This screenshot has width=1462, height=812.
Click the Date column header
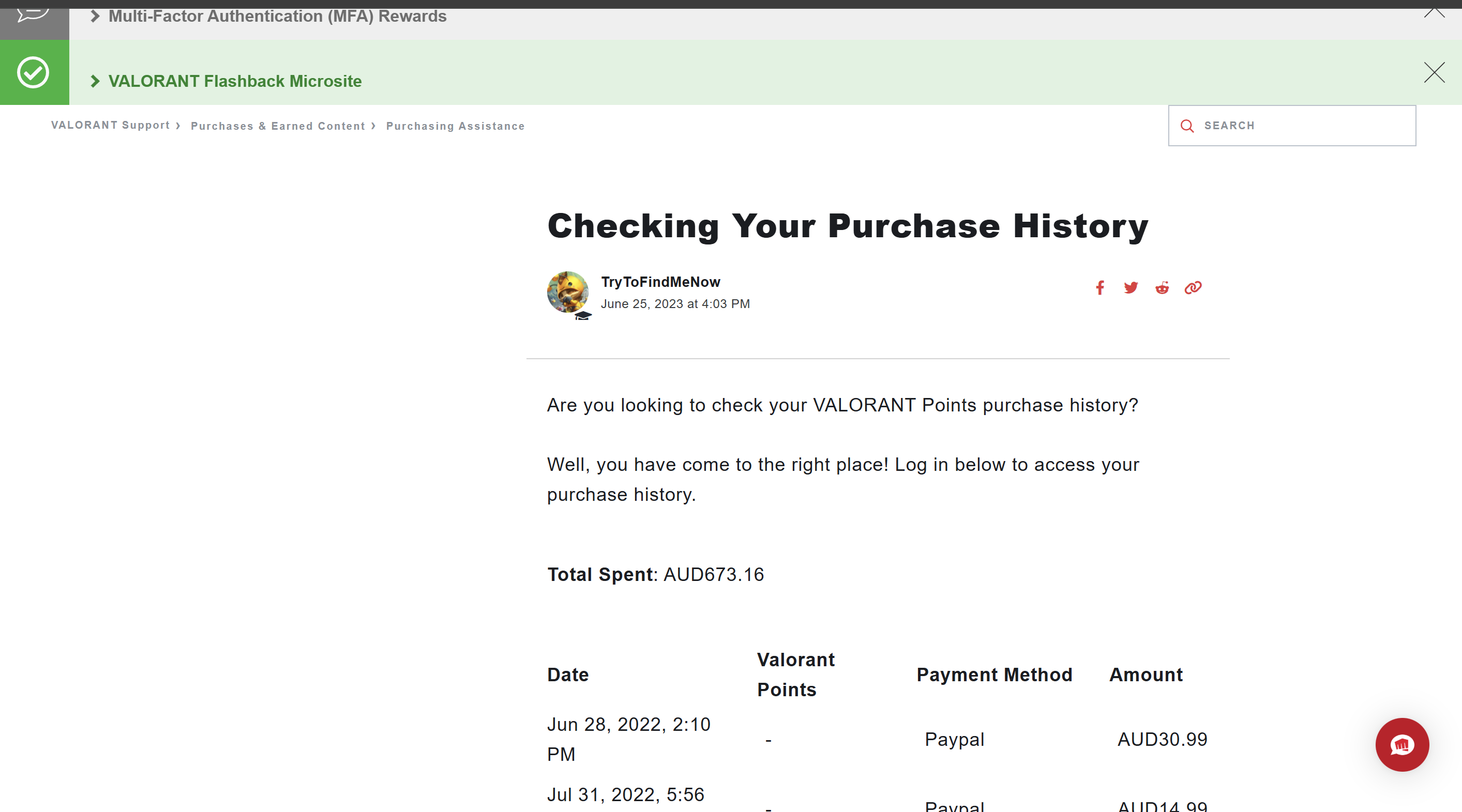pyautogui.click(x=568, y=675)
